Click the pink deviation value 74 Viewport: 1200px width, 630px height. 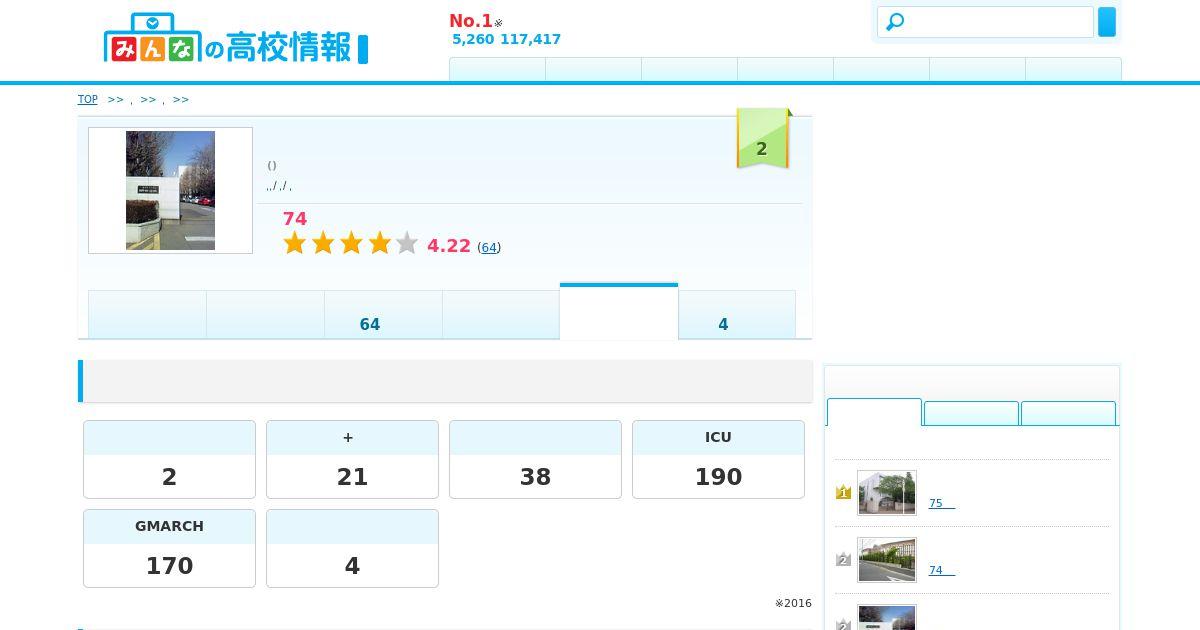[295, 218]
